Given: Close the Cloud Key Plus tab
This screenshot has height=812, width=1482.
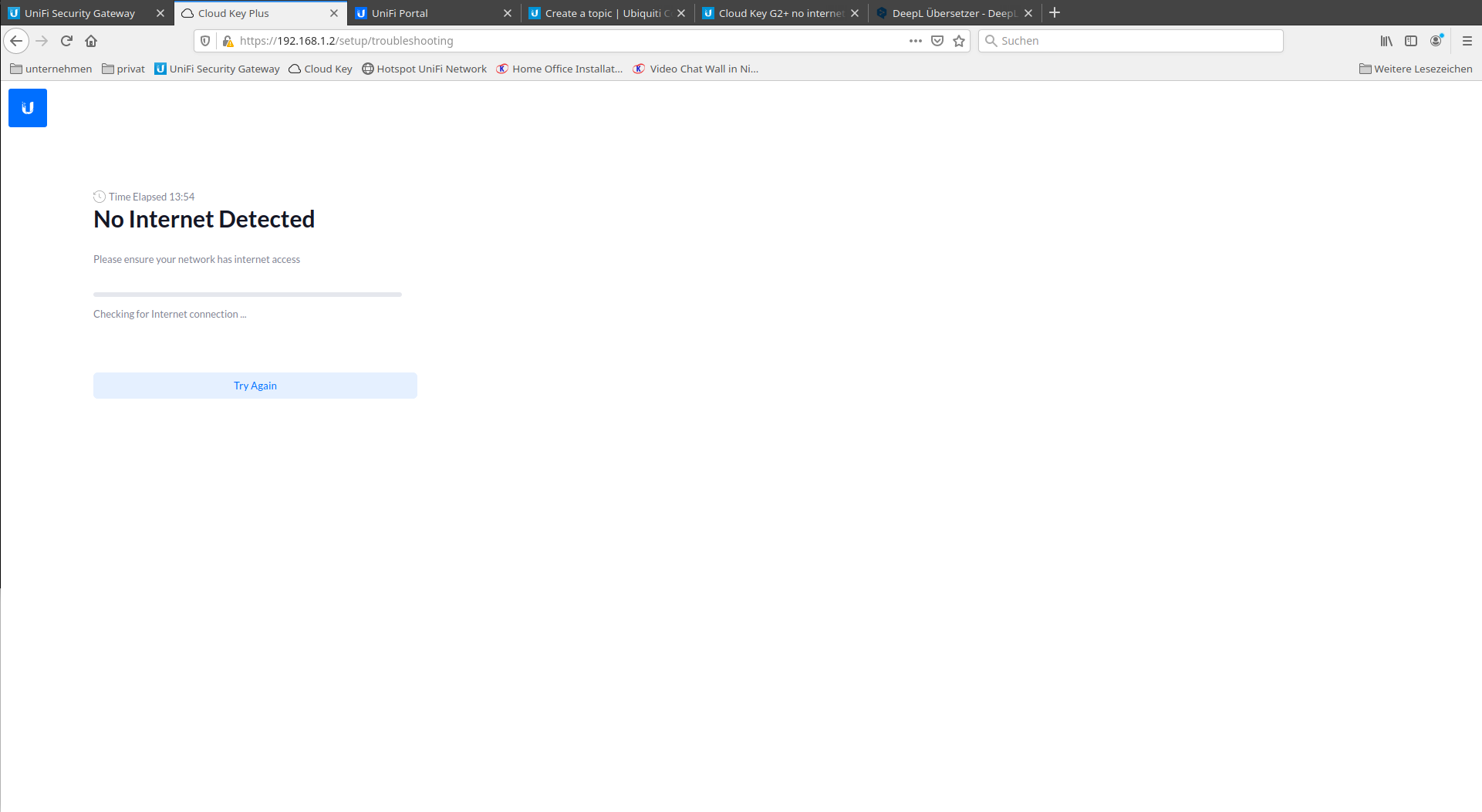Looking at the screenshot, I should click(334, 13).
